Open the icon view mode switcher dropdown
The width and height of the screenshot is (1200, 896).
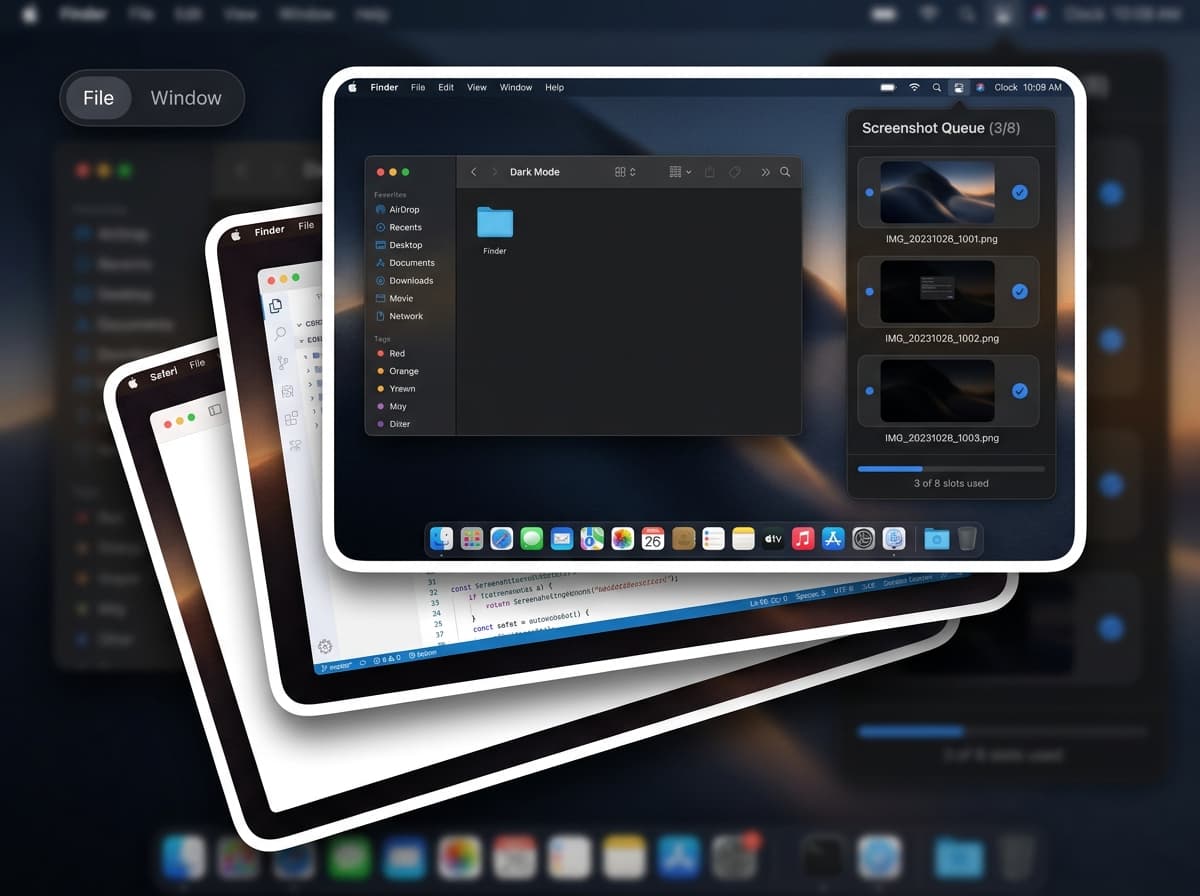point(625,172)
